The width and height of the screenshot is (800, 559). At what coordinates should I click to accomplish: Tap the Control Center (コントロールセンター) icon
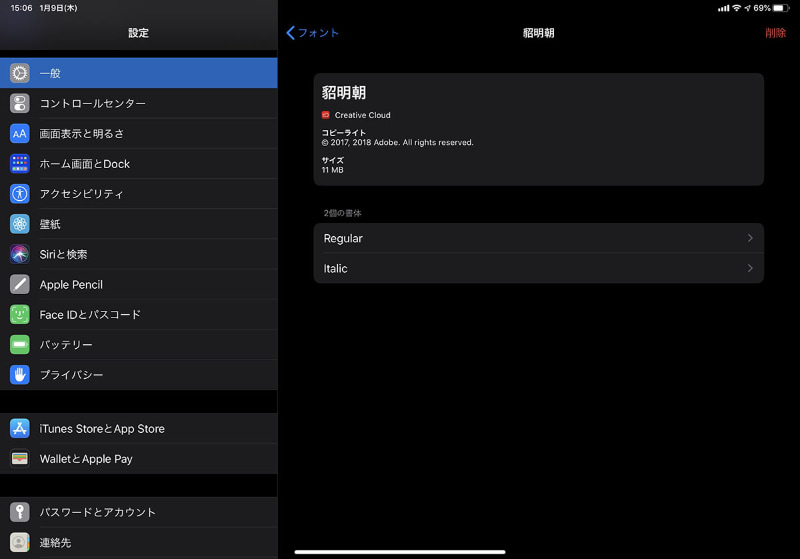(x=19, y=103)
